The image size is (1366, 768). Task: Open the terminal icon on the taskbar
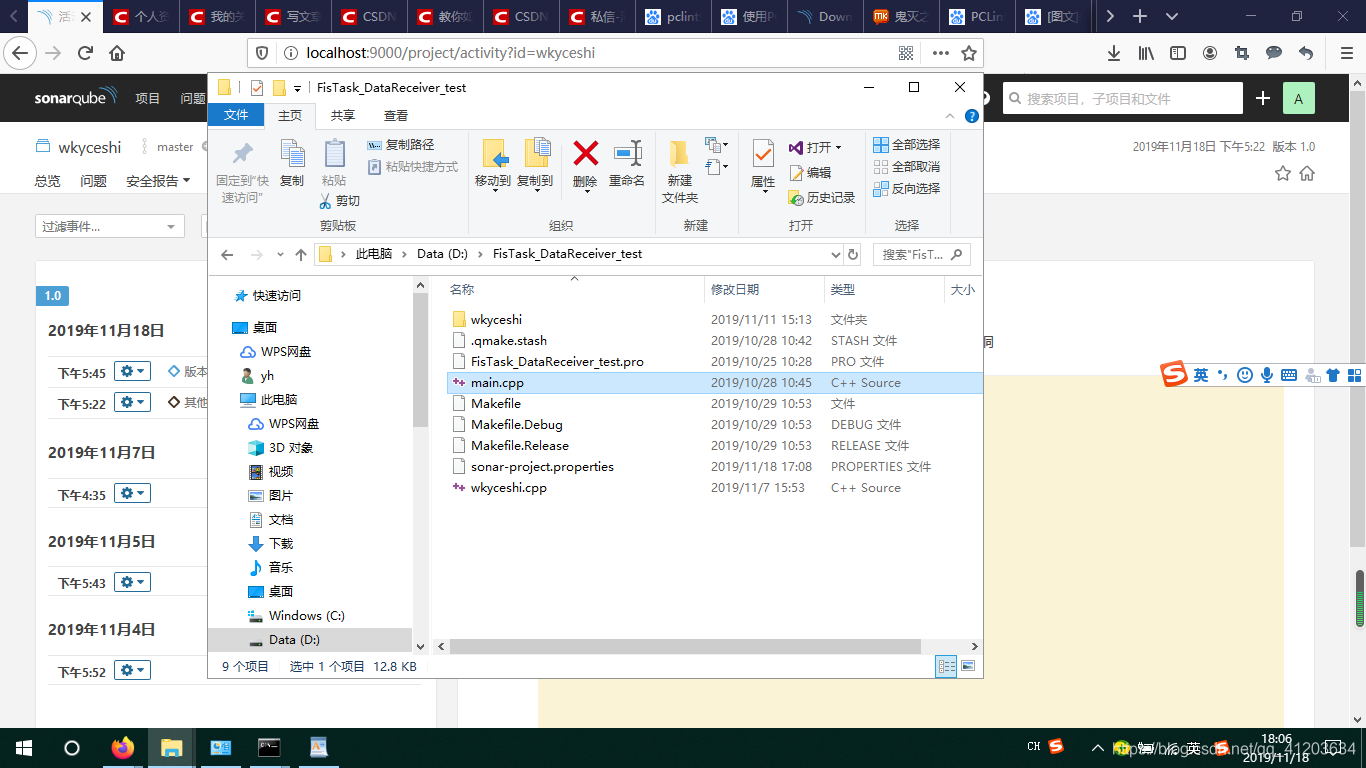click(269, 747)
